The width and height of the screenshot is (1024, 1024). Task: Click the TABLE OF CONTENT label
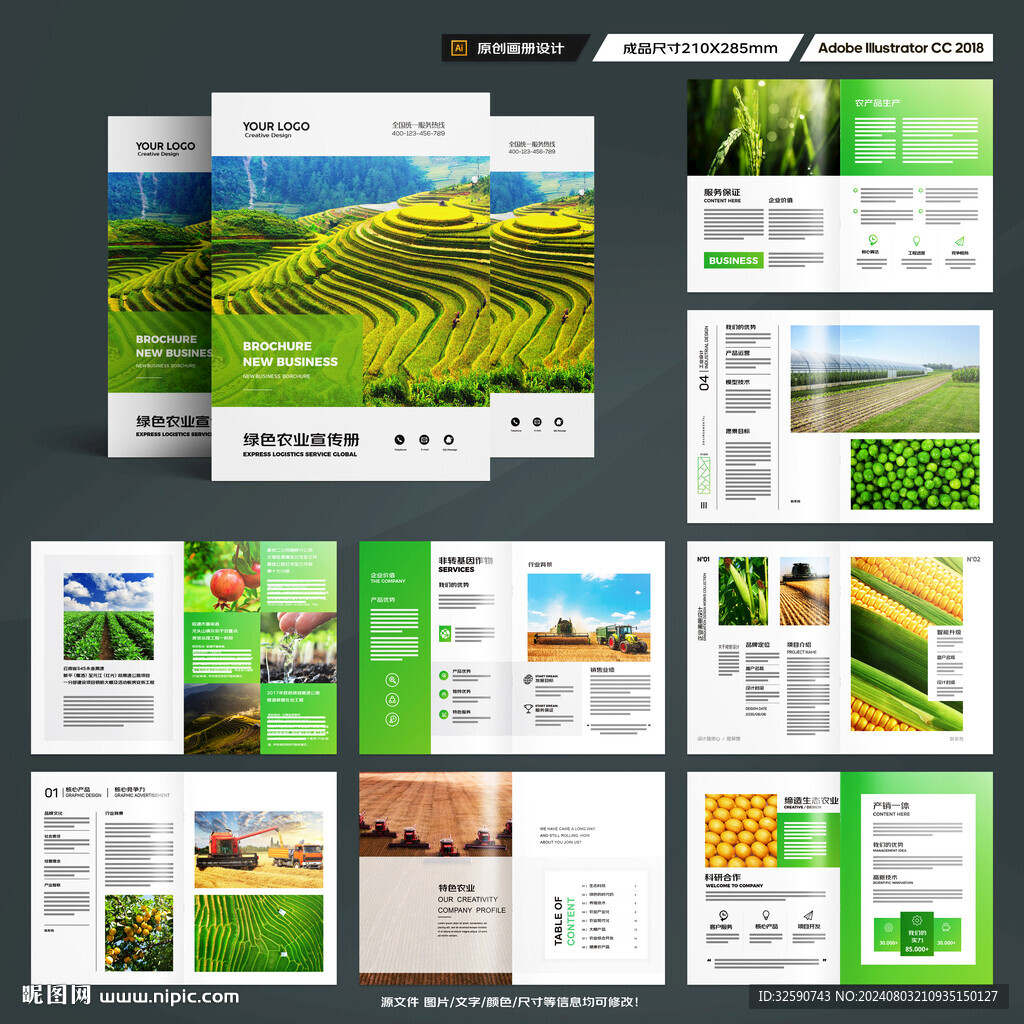pos(564,921)
